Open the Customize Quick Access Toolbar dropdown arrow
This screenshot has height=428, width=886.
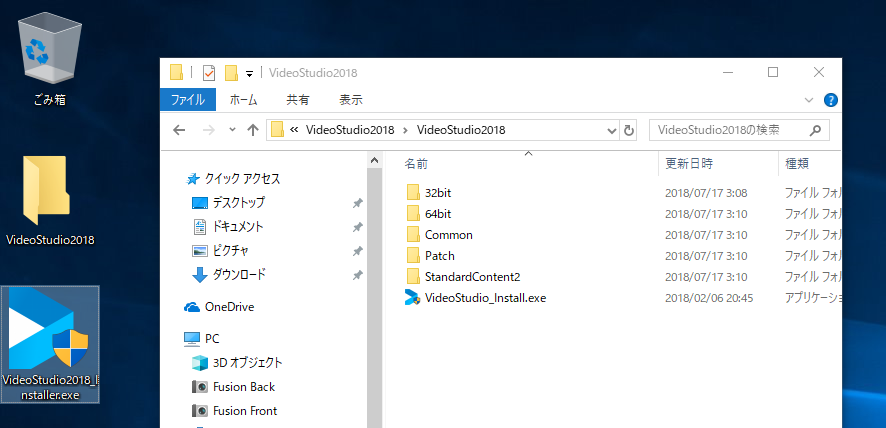pyautogui.click(x=249, y=74)
